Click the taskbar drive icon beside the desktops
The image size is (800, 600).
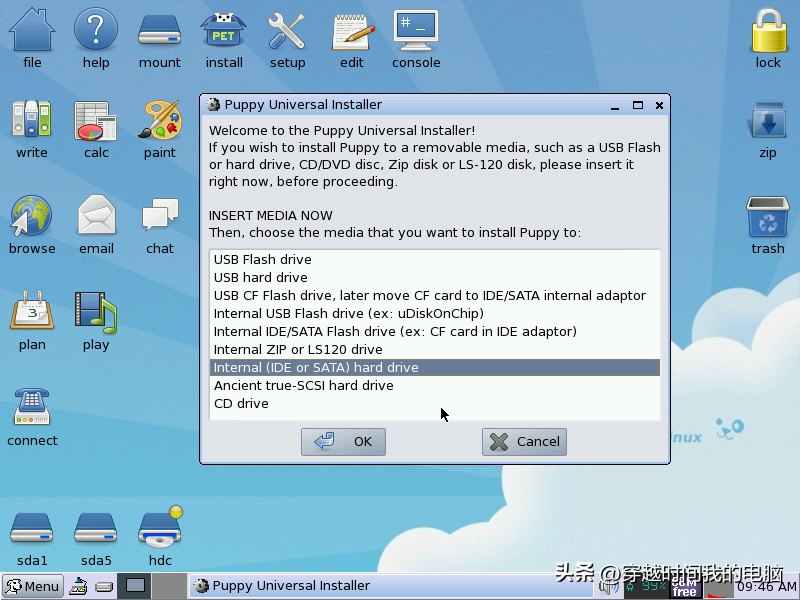coord(104,587)
